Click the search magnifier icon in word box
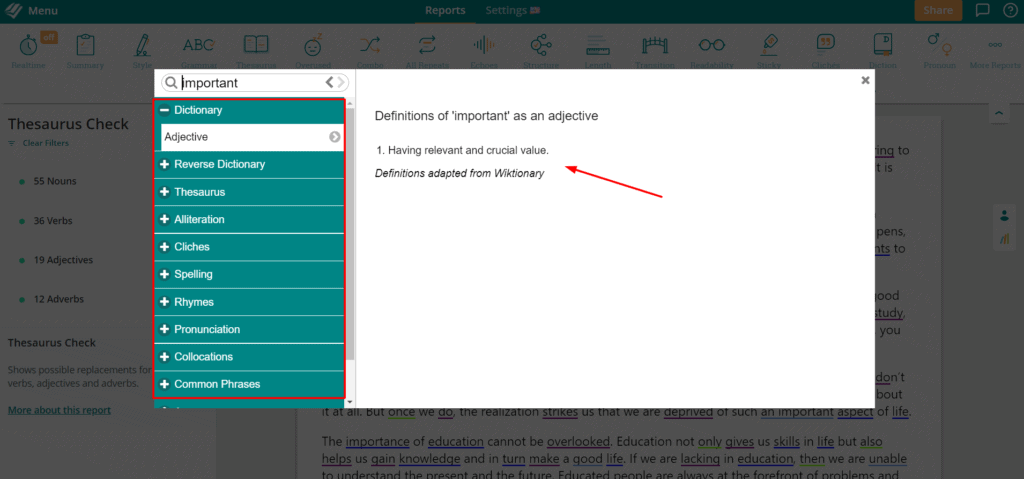 [x=171, y=83]
